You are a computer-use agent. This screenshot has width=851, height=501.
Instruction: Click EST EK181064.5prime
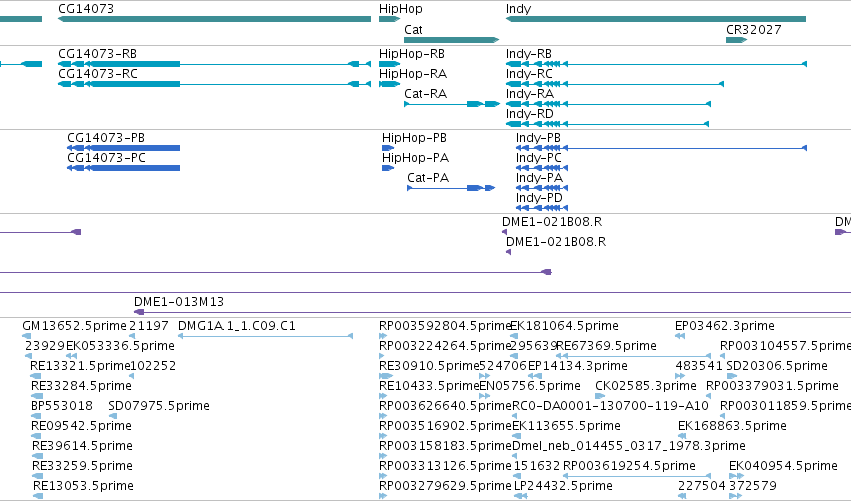(x=564, y=326)
